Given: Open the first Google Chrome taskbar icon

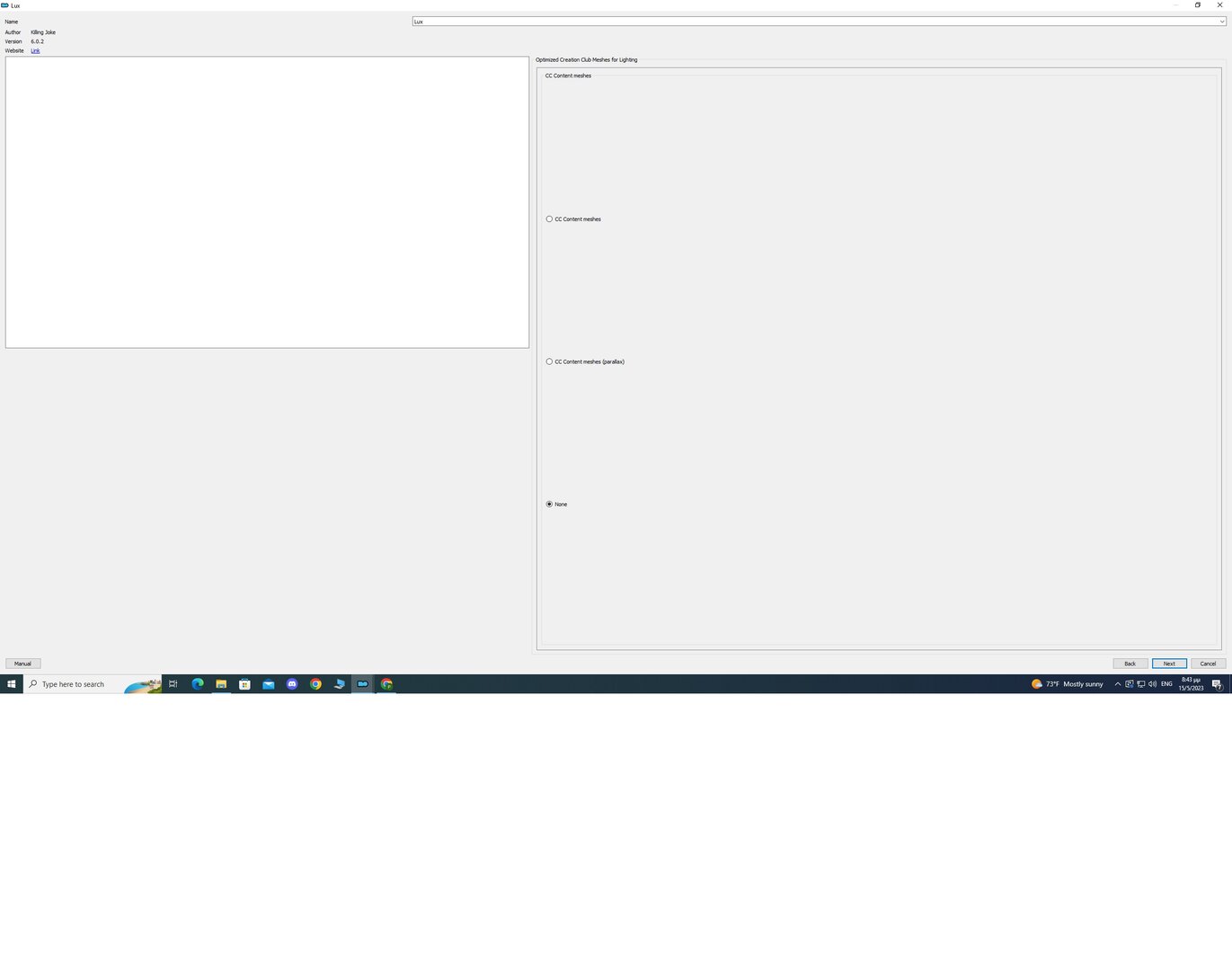Looking at the screenshot, I should (315, 684).
